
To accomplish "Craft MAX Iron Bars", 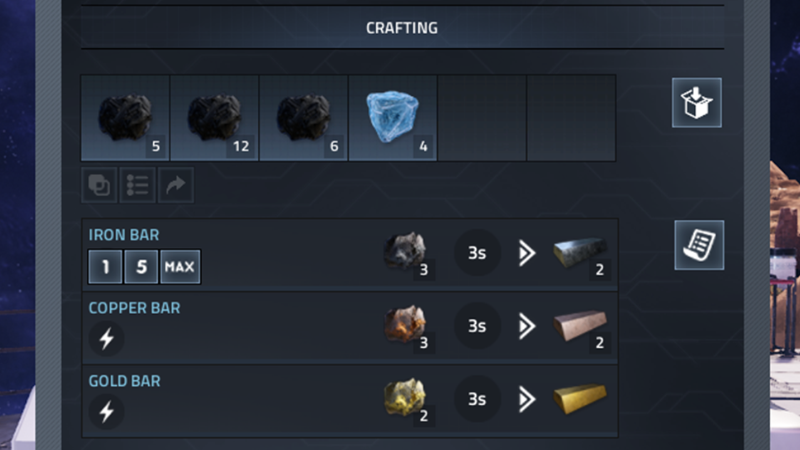I will tap(180, 266).
